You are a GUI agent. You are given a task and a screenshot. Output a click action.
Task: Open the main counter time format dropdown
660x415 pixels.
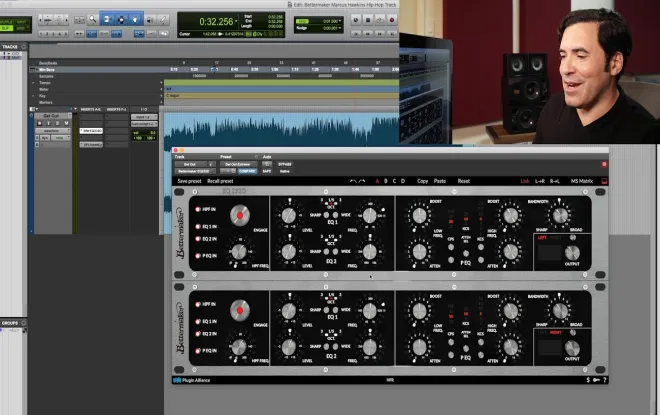tap(236, 21)
